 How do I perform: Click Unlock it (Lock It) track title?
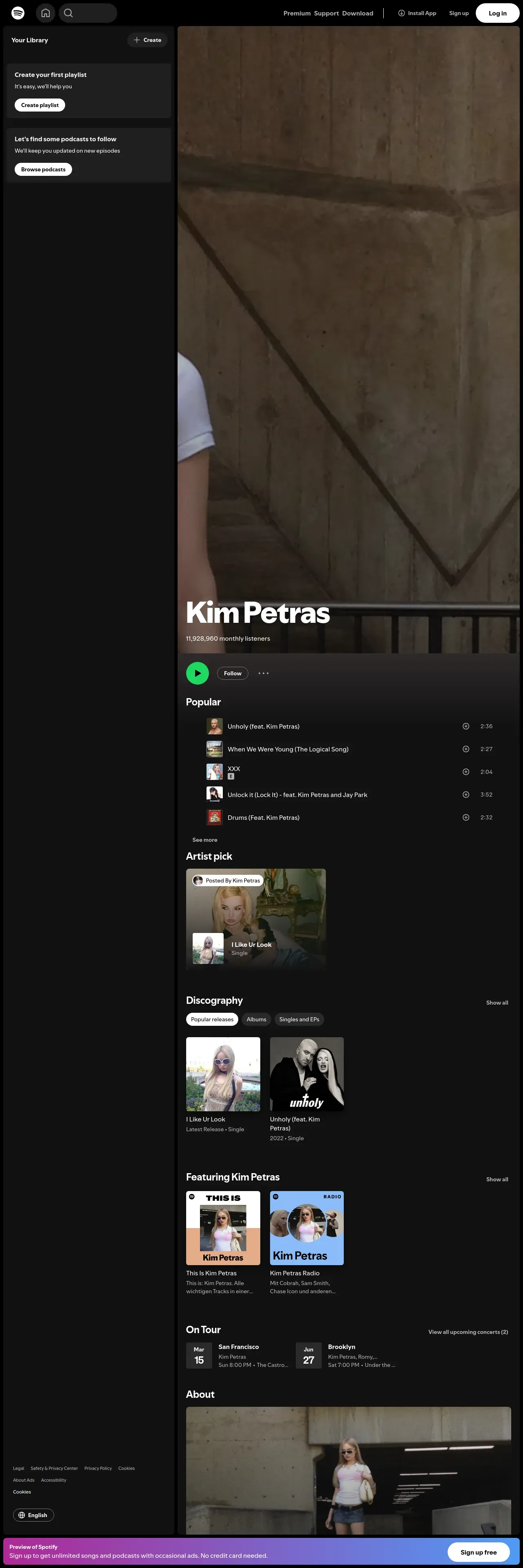point(297,794)
